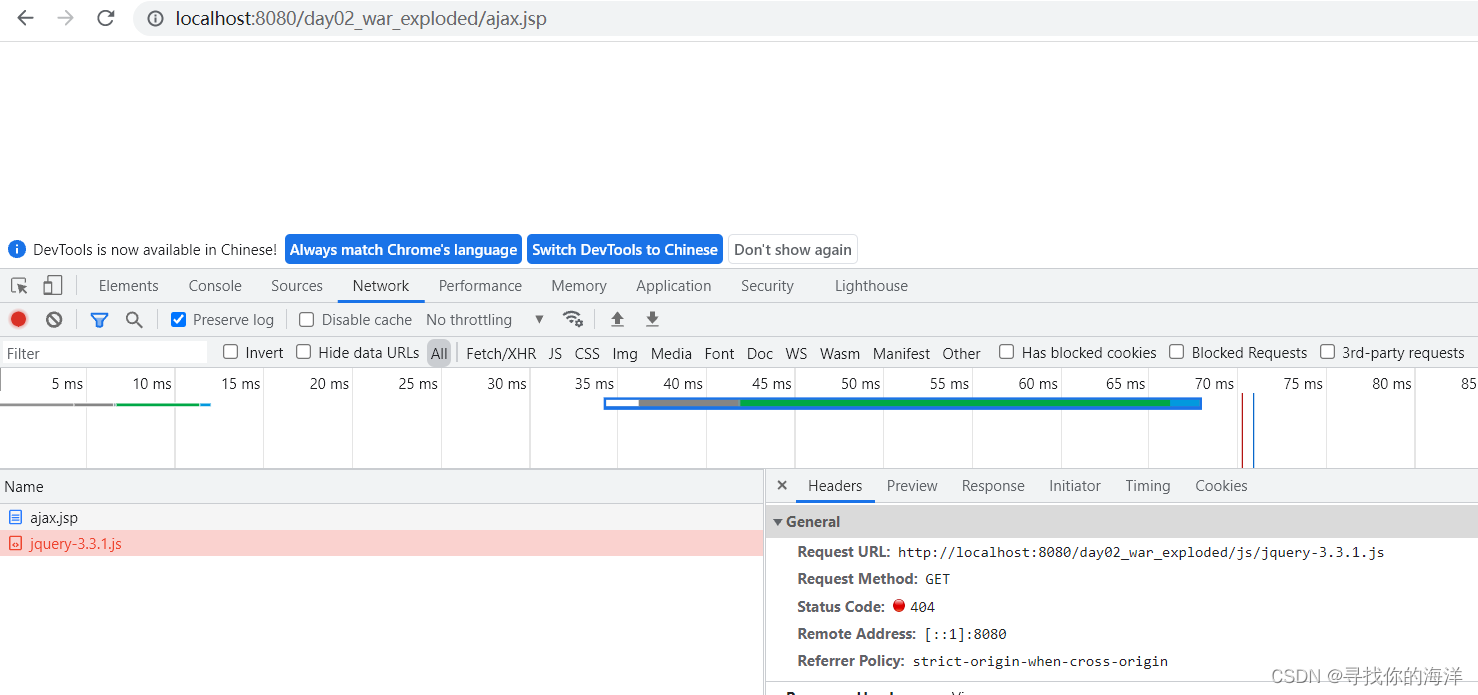
Task: Open the Sources tab
Action: coord(297,286)
